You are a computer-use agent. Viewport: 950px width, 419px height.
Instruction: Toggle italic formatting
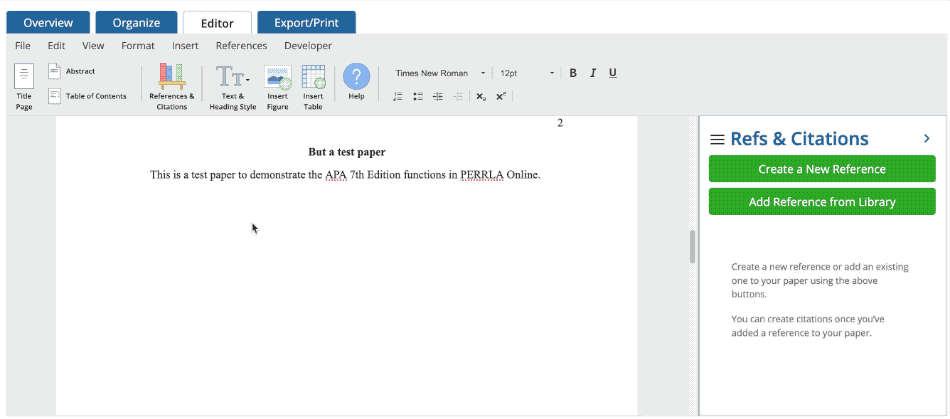click(x=593, y=73)
